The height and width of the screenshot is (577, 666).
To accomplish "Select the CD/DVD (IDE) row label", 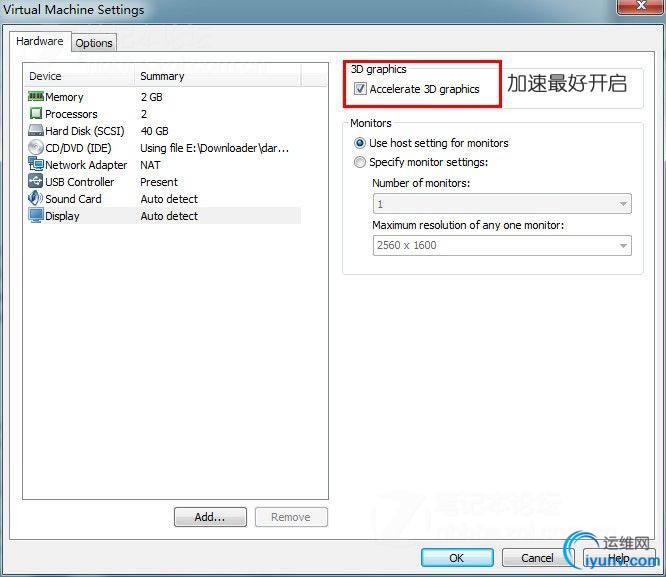I will 78,148.
